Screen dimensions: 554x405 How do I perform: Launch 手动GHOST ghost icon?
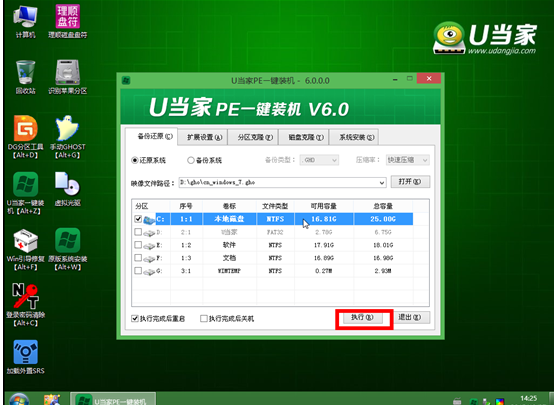pos(67,137)
